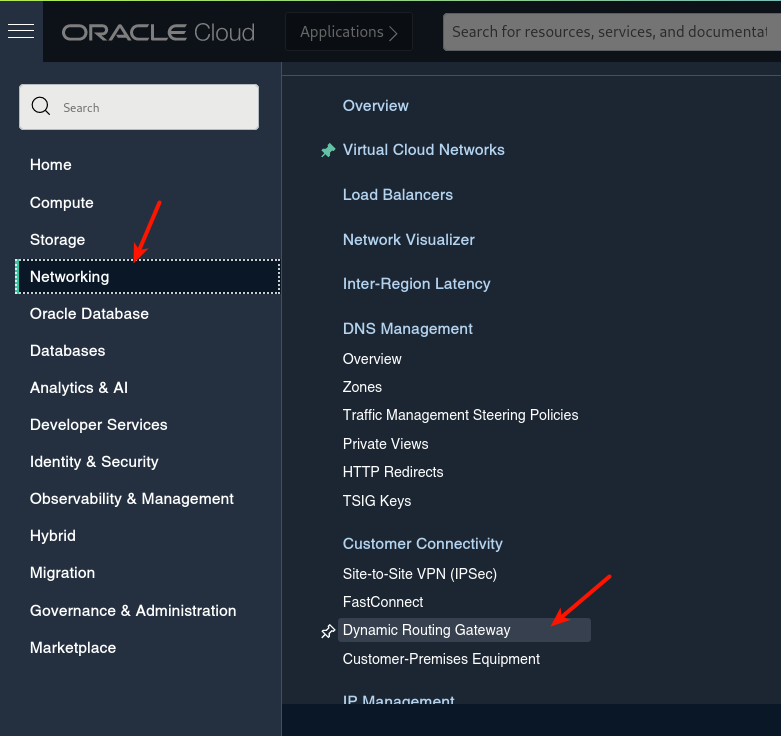This screenshot has height=736, width=781.
Task: Go to Site-to-Site VPN (IPSec)
Action: 420,574
